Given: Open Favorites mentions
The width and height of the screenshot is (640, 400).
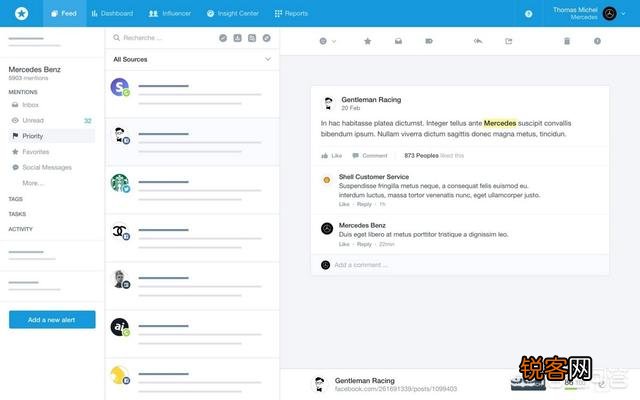Looking at the screenshot, I should (x=31, y=152).
